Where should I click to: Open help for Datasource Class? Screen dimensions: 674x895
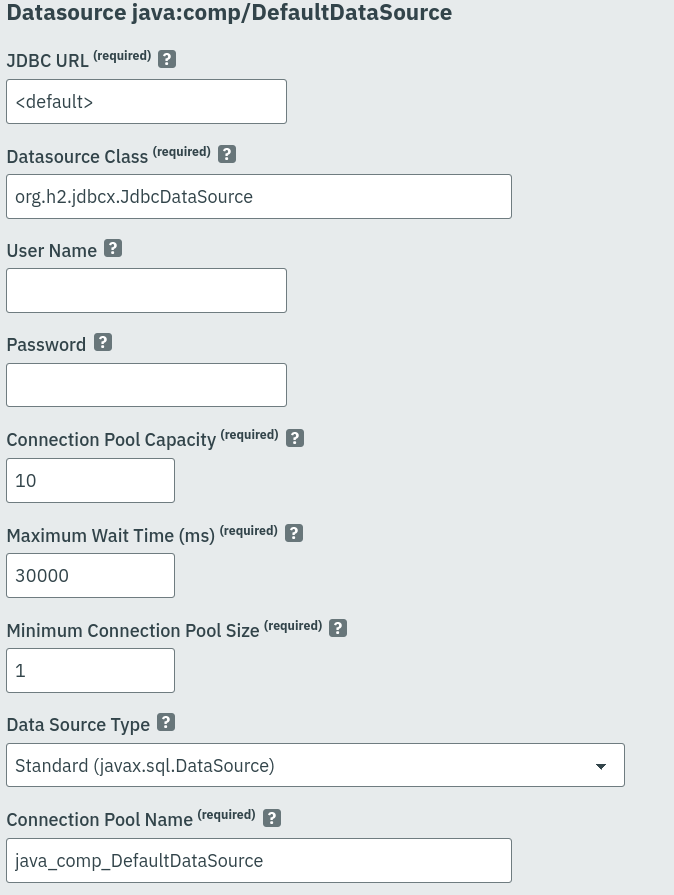(227, 154)
